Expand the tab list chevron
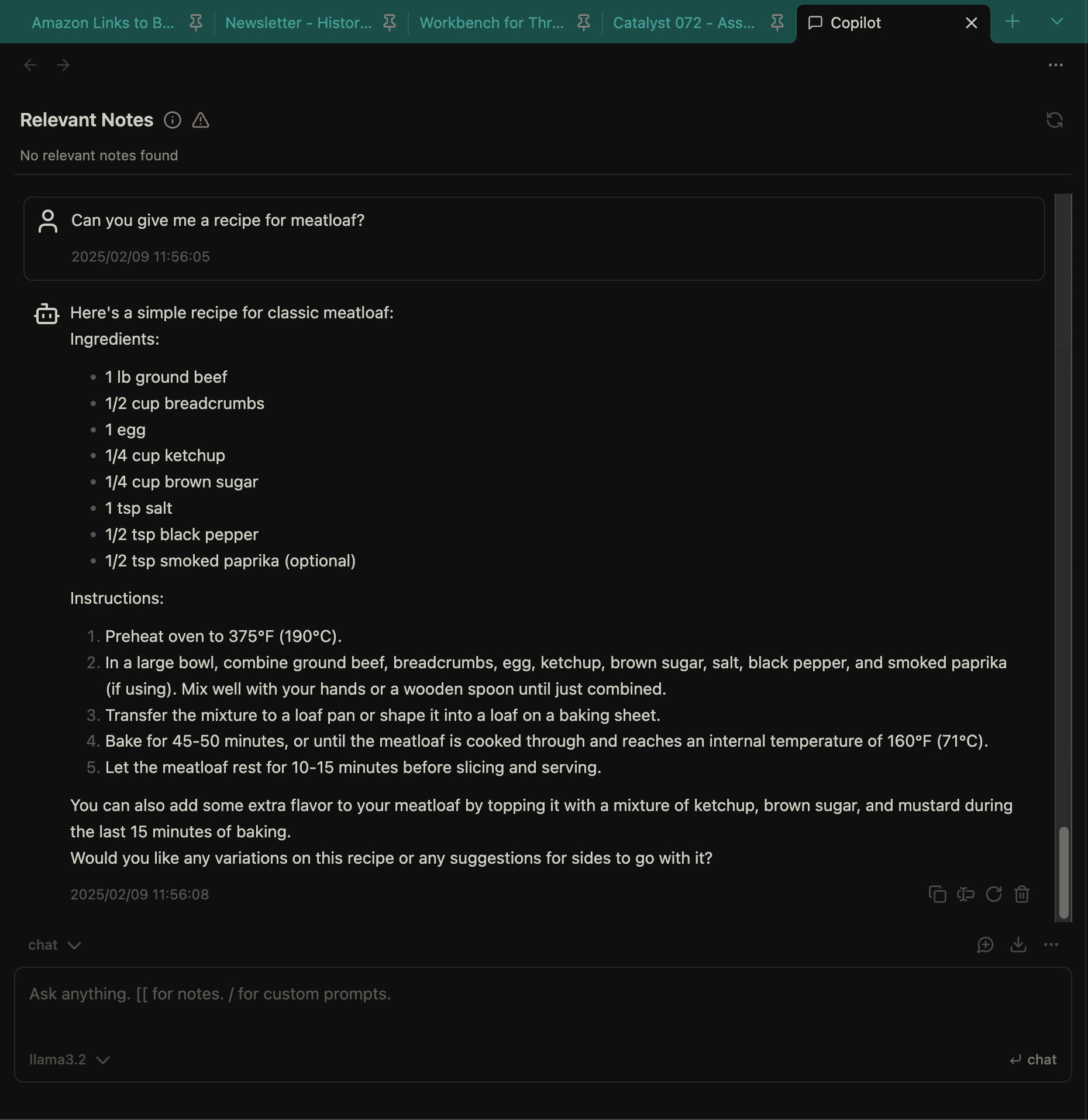This screenshot has height=1120, width=1088. point(1056,22)
